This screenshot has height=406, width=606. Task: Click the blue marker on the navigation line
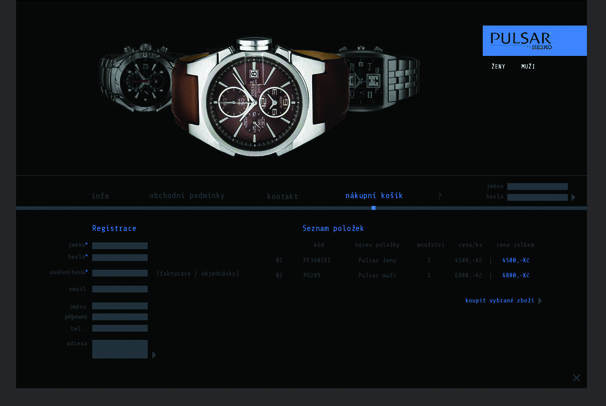tap(373, 208)
